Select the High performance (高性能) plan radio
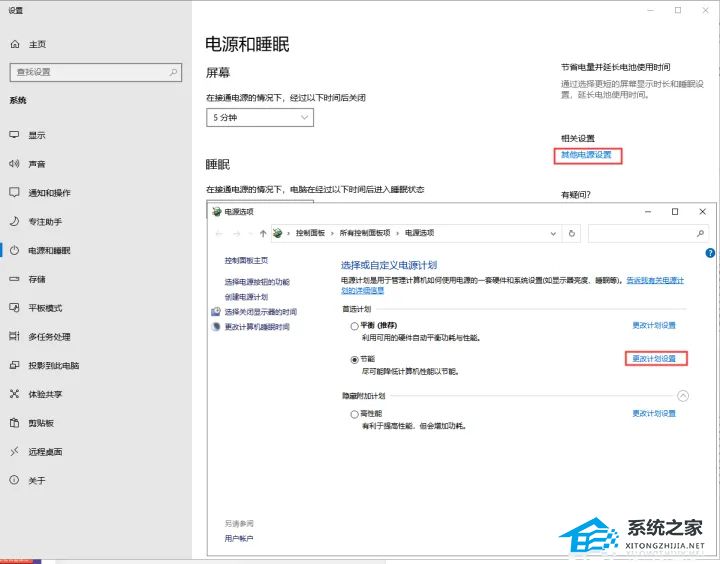This screenshot has height=564, width=720. tap(354, 414)
